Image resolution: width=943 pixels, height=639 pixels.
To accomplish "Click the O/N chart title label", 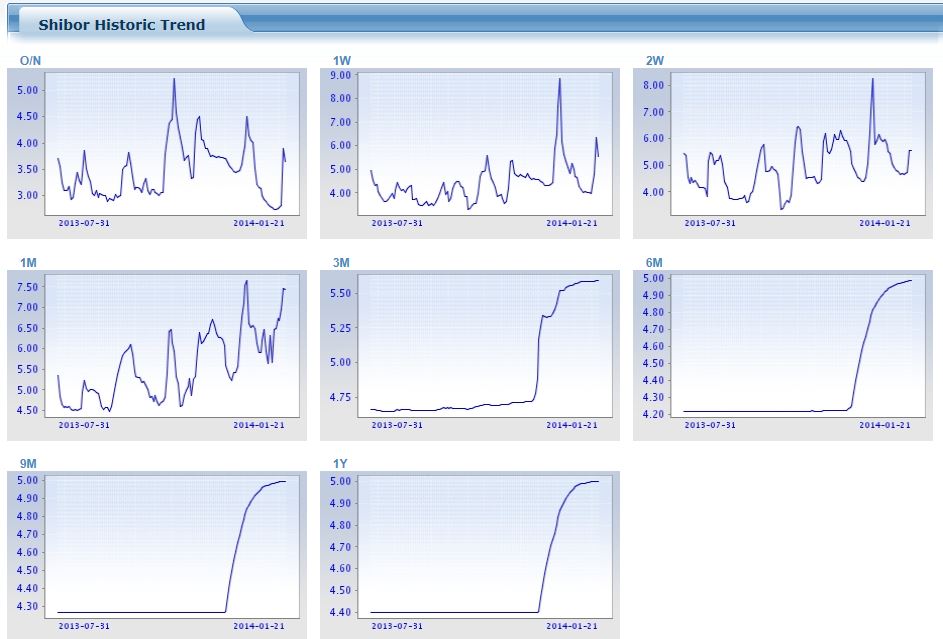I will [30, 61].
